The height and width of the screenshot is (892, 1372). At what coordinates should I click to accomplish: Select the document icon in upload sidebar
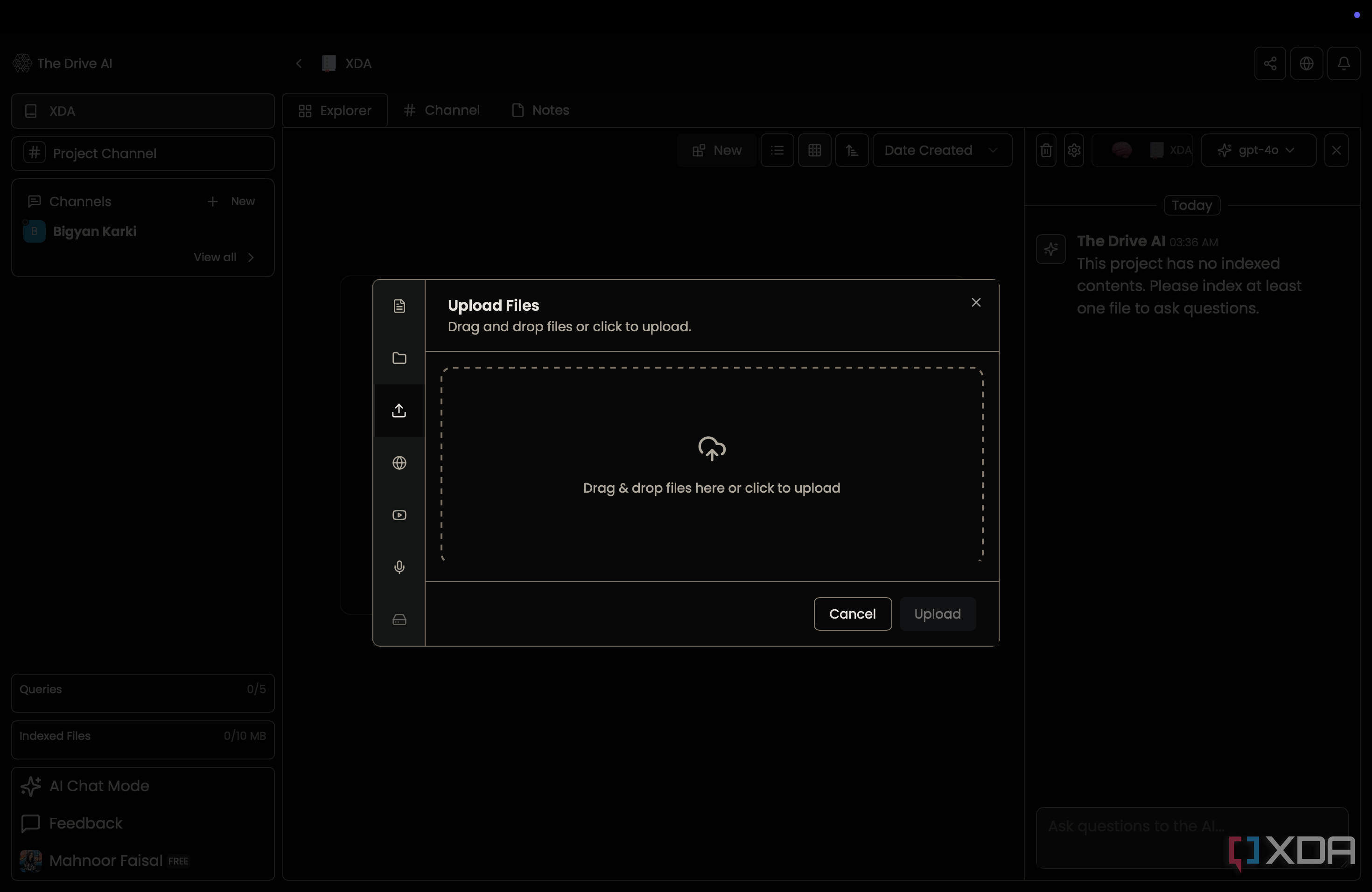click(399, 306)
